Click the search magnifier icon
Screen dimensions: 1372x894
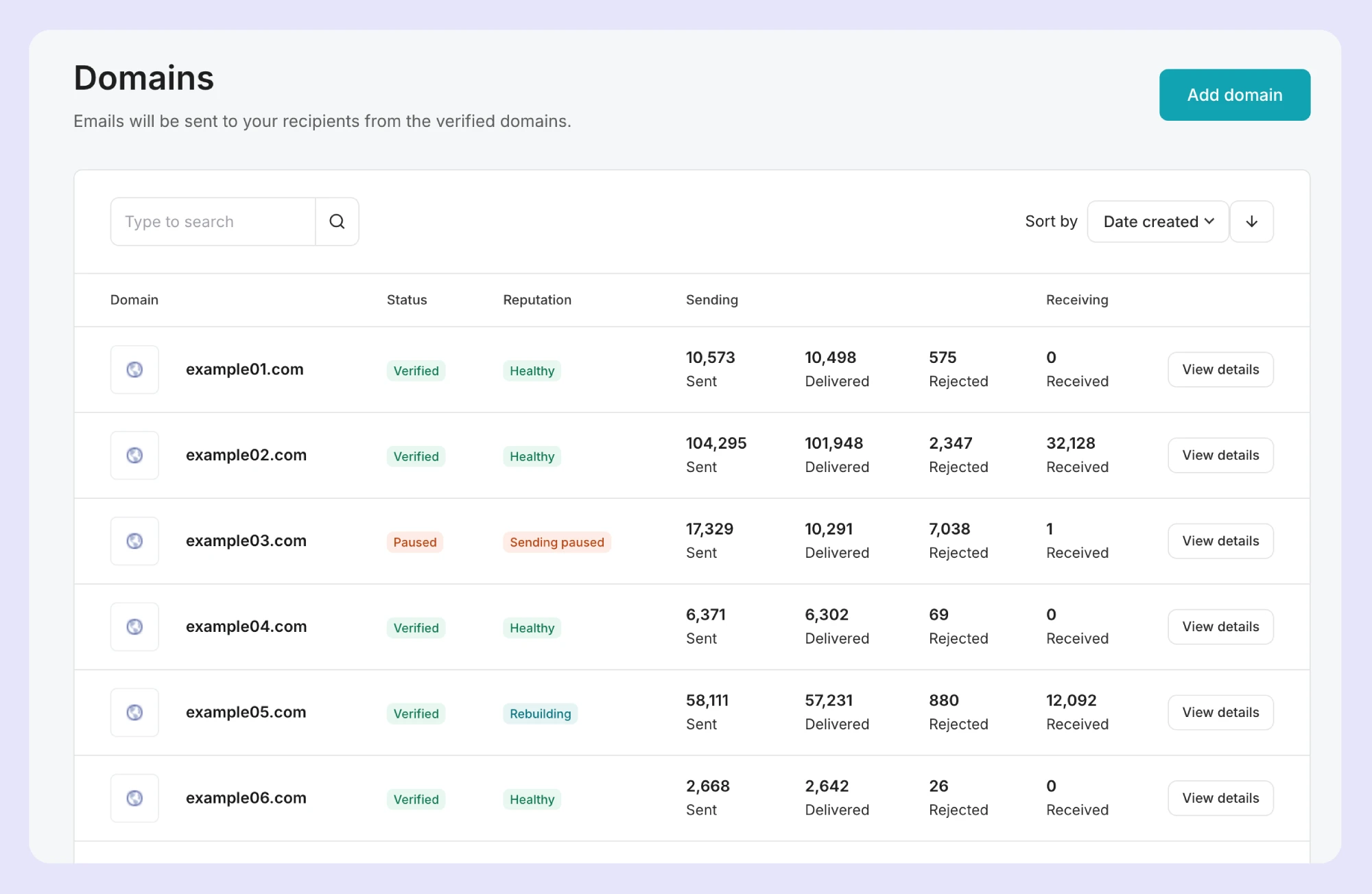[x=337, y=222]
